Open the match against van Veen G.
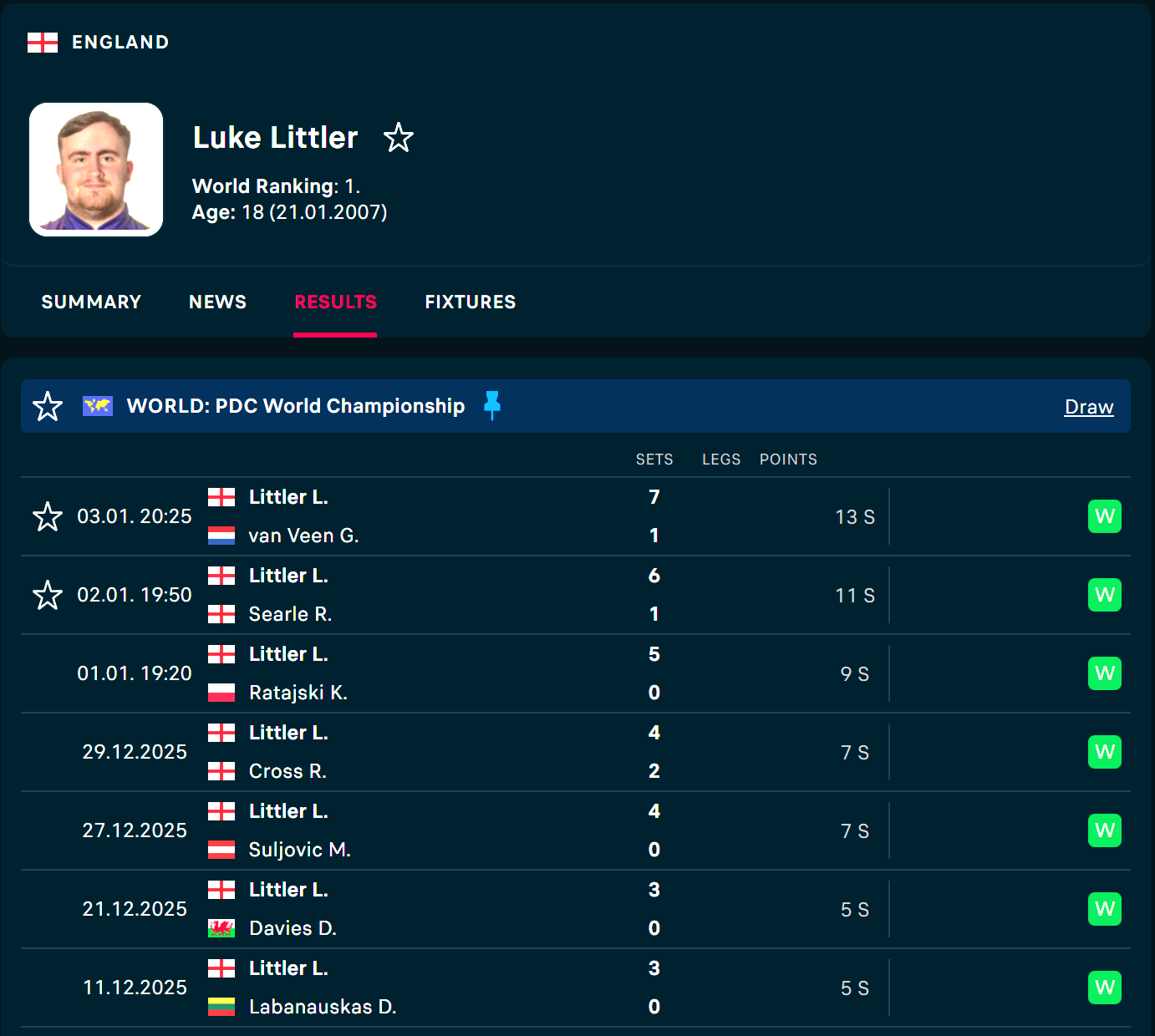Viewport: 1155px width, 1036px height. (x=576, y=516)
